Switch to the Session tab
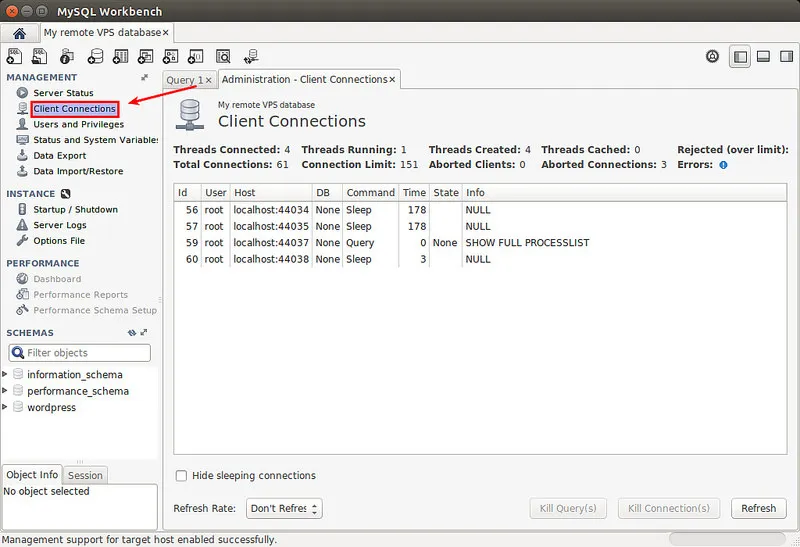 (x=85, y=476)
